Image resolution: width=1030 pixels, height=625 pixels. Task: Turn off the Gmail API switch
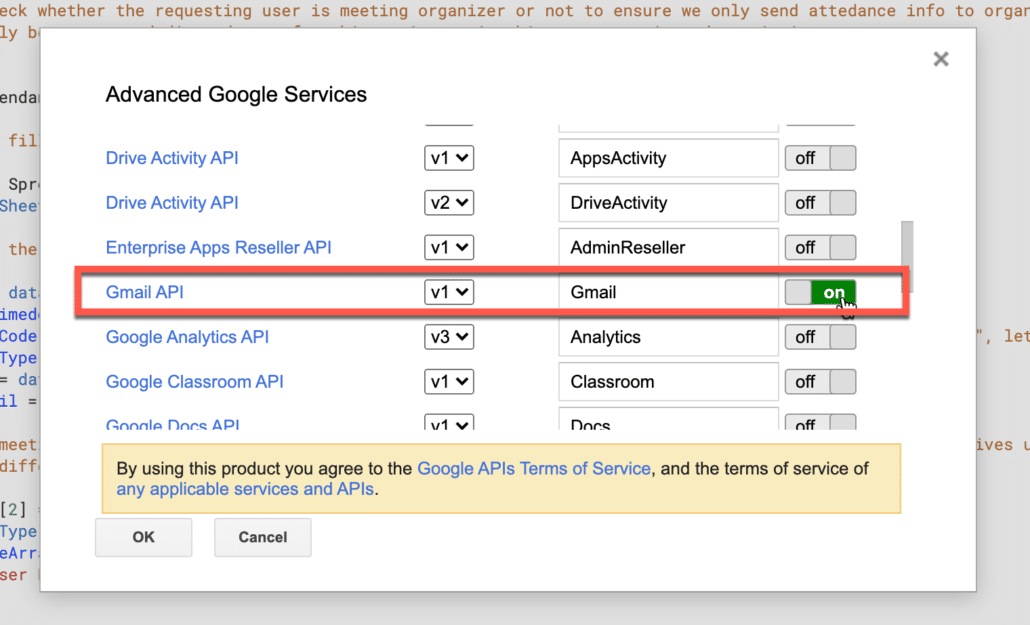820,292
